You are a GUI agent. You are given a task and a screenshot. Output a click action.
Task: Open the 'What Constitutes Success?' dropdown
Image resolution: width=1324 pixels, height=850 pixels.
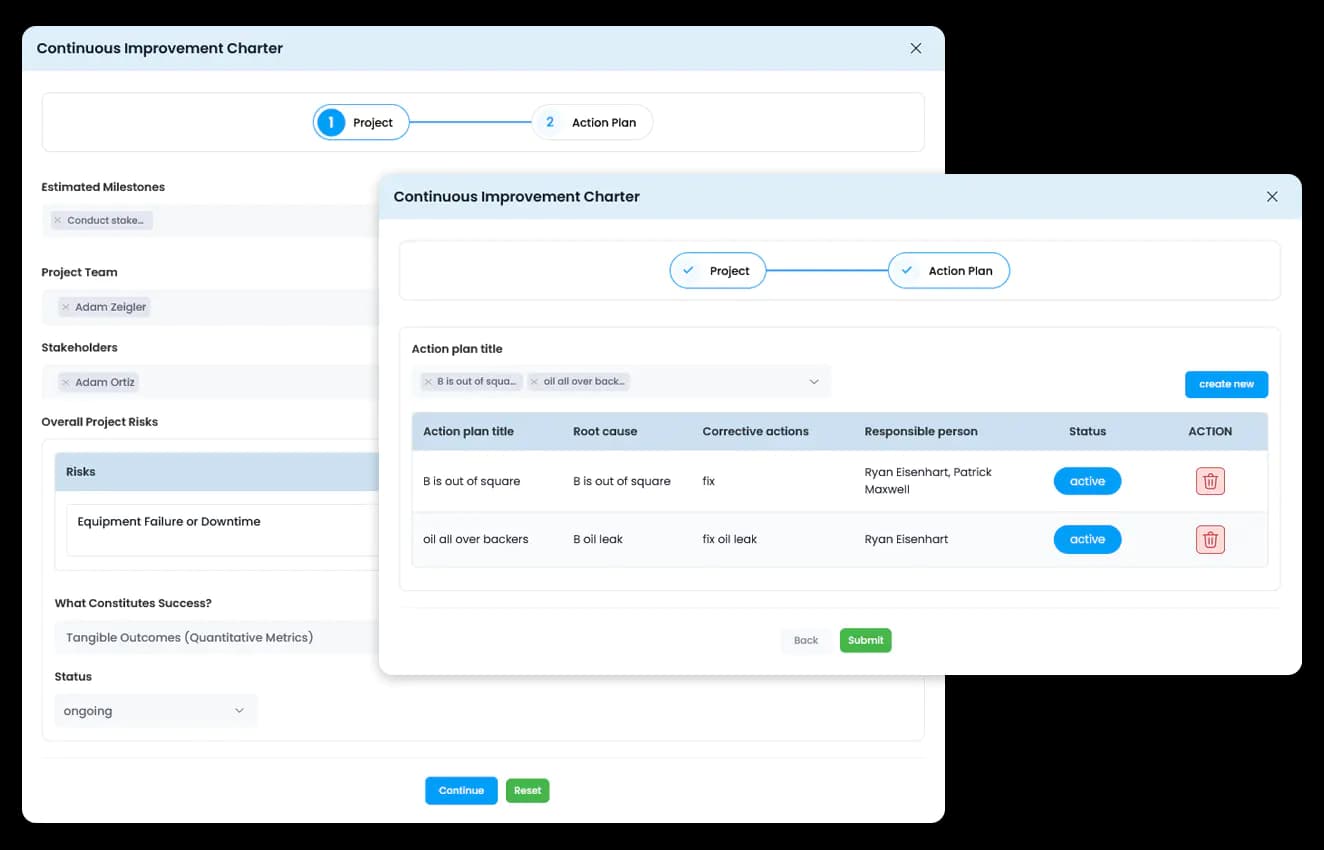point(215,637)
